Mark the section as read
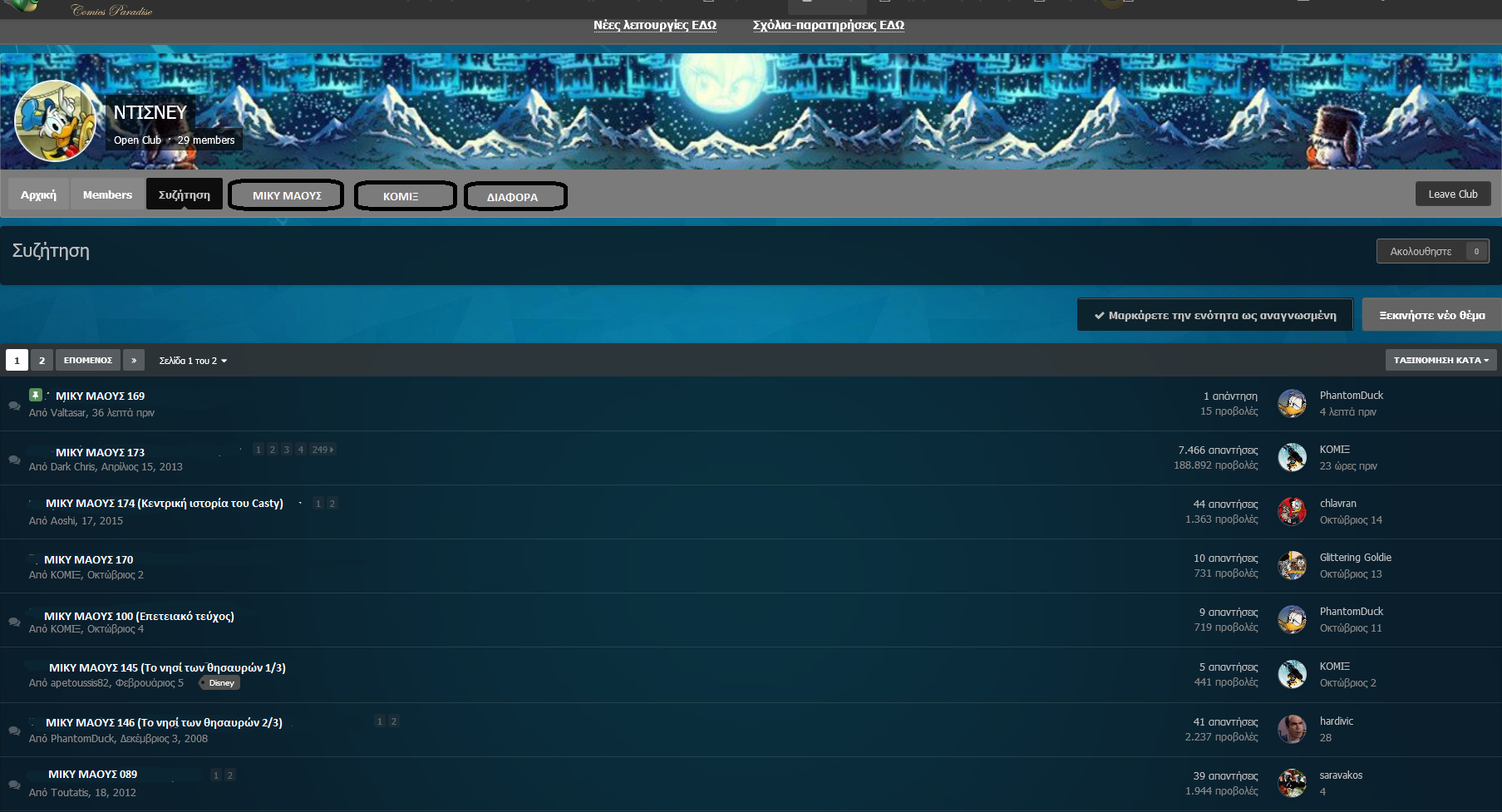 [x=1215, y=315]
